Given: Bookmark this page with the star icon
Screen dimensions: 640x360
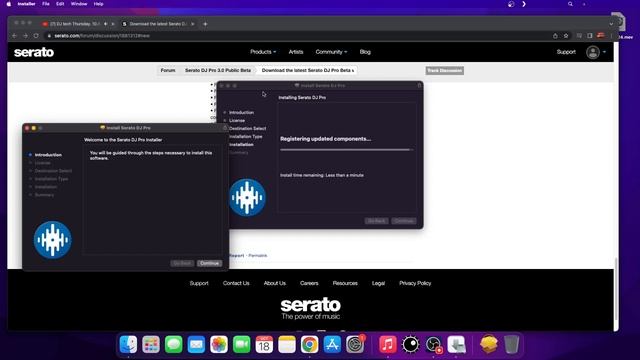Looking at the screenshot, I should click(x=566, y=36).
